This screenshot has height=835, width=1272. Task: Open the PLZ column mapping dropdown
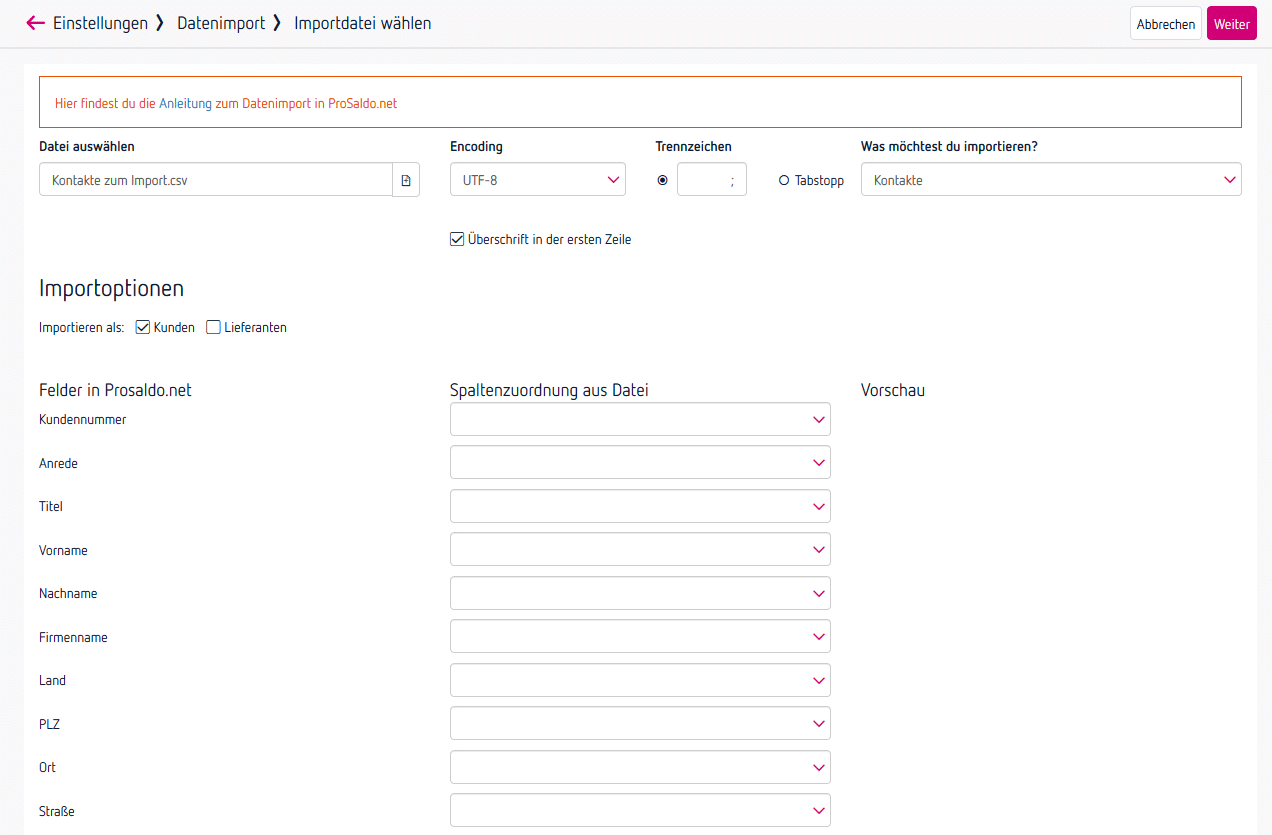640,724
